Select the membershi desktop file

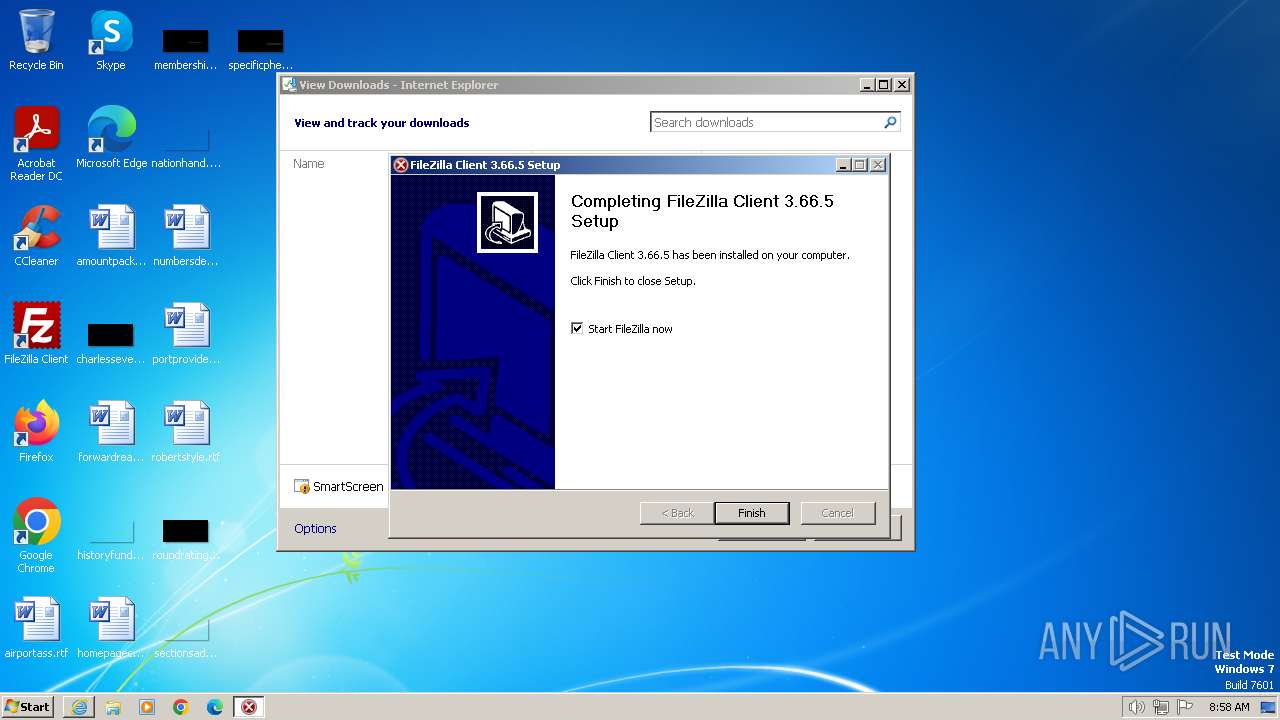coord(186,50)
